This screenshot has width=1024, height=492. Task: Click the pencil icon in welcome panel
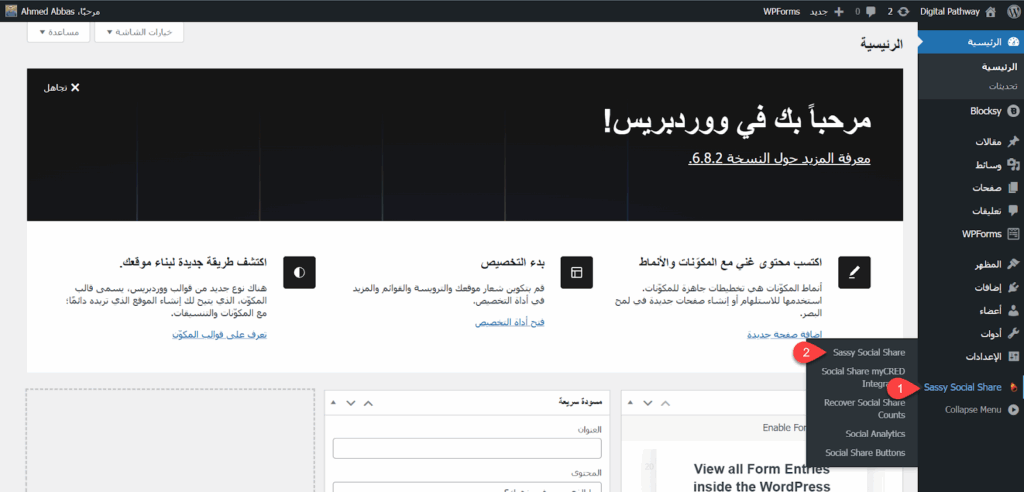(x=854, y=272)
